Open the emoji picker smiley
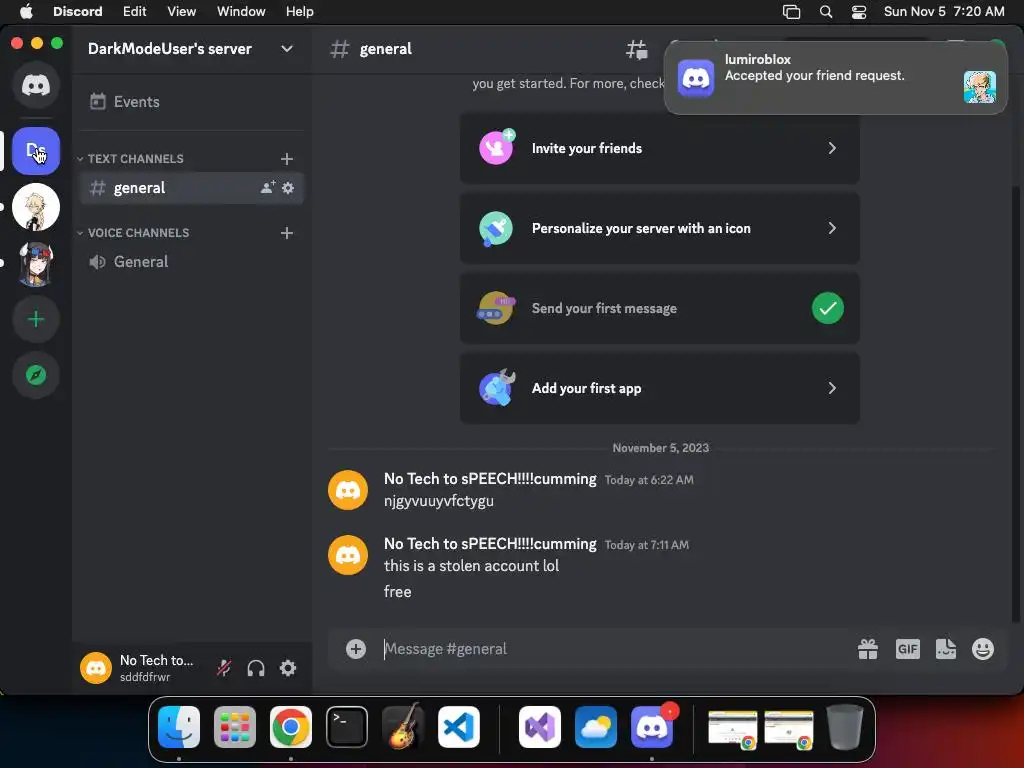Viewport: 1024px width, 768px height. tap(983, 649)
